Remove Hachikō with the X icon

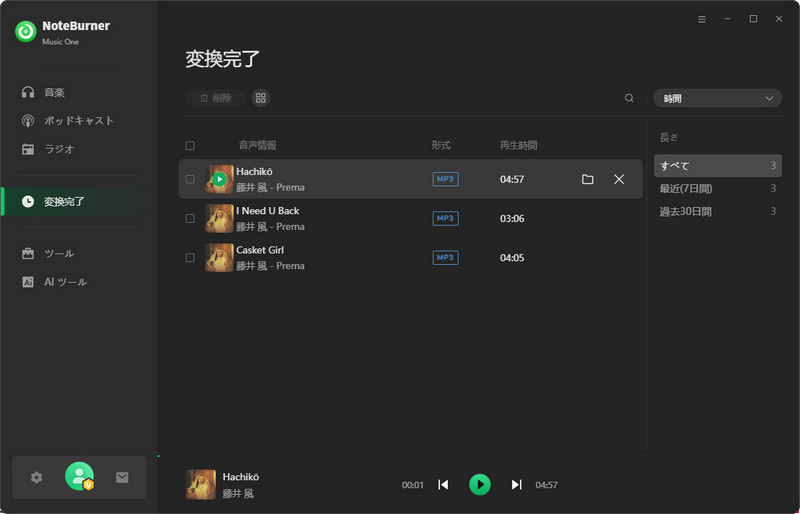click(619, 179)
